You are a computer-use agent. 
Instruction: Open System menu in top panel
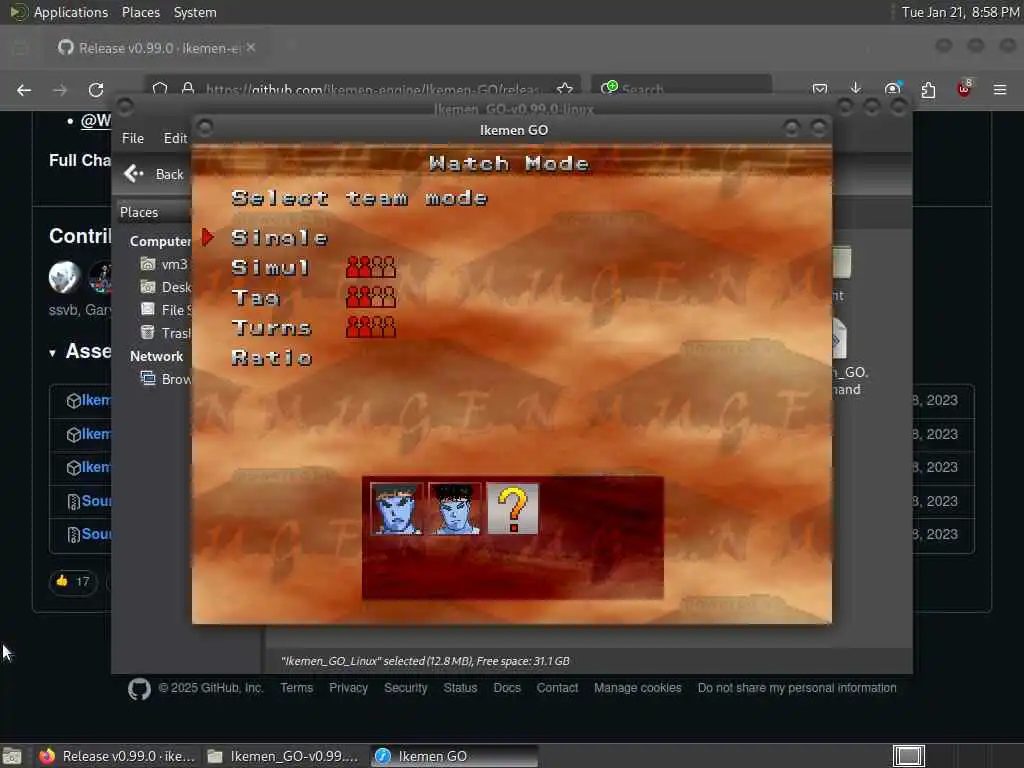click(x=195, y=12)
